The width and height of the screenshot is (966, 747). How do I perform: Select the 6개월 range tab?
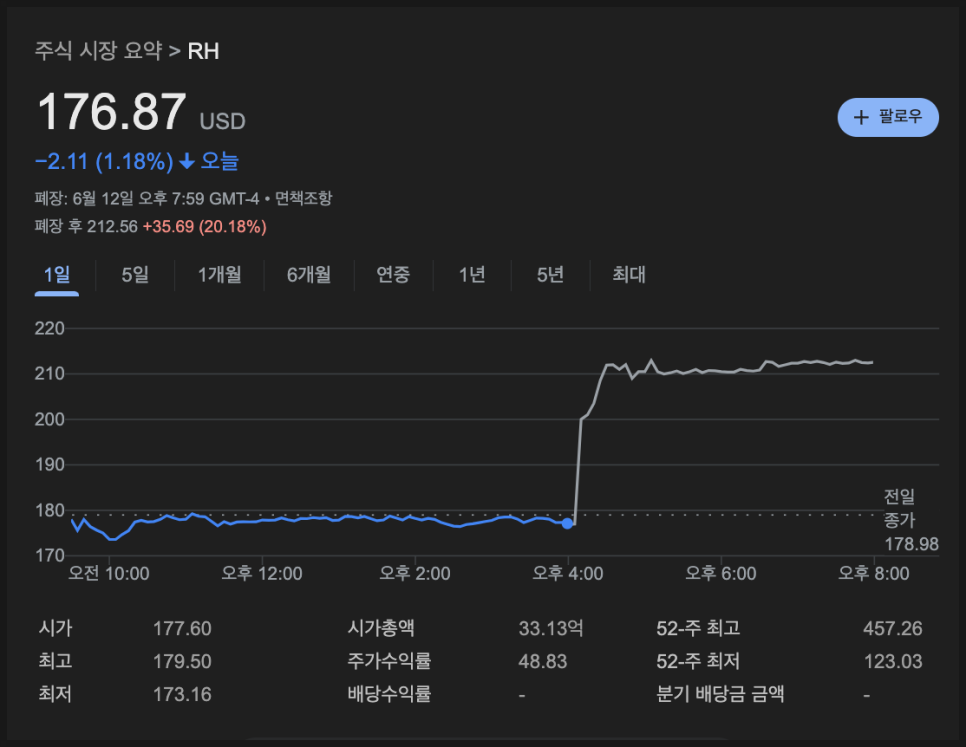coord(309,275)
